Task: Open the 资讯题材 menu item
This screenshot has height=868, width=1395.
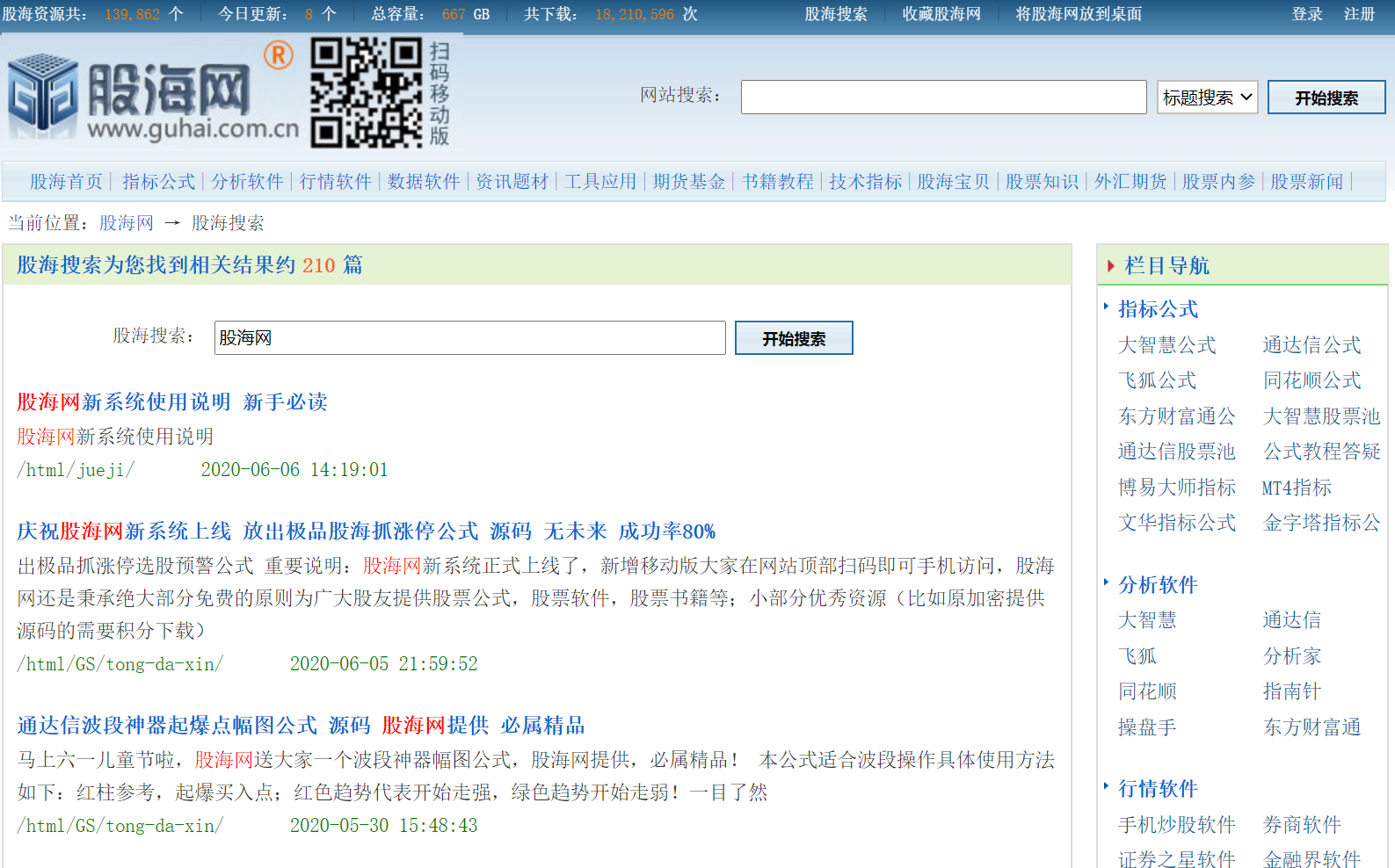Action: click(x=512, y=182)
